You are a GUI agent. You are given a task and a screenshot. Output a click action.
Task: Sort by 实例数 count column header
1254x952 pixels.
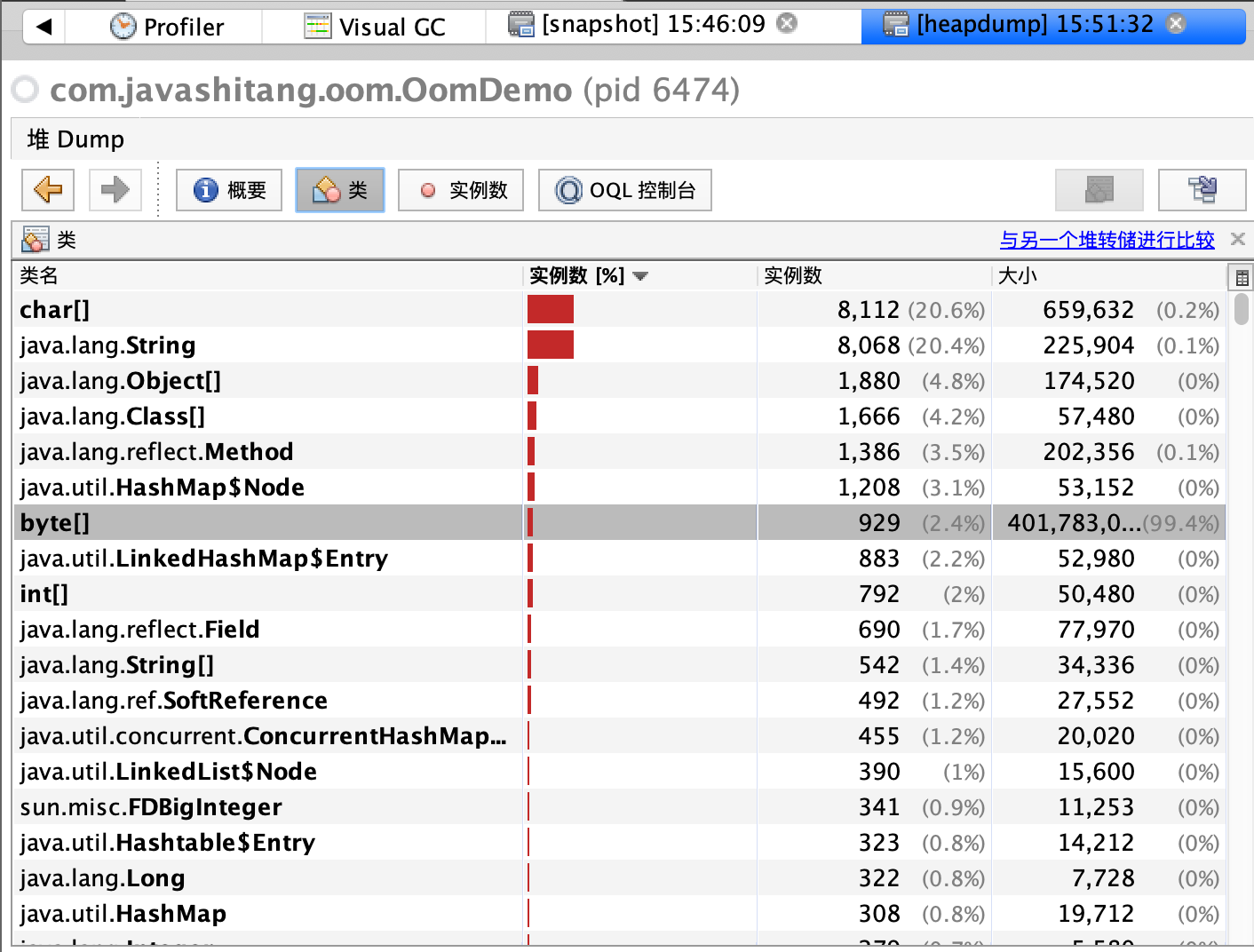point(874,275)
